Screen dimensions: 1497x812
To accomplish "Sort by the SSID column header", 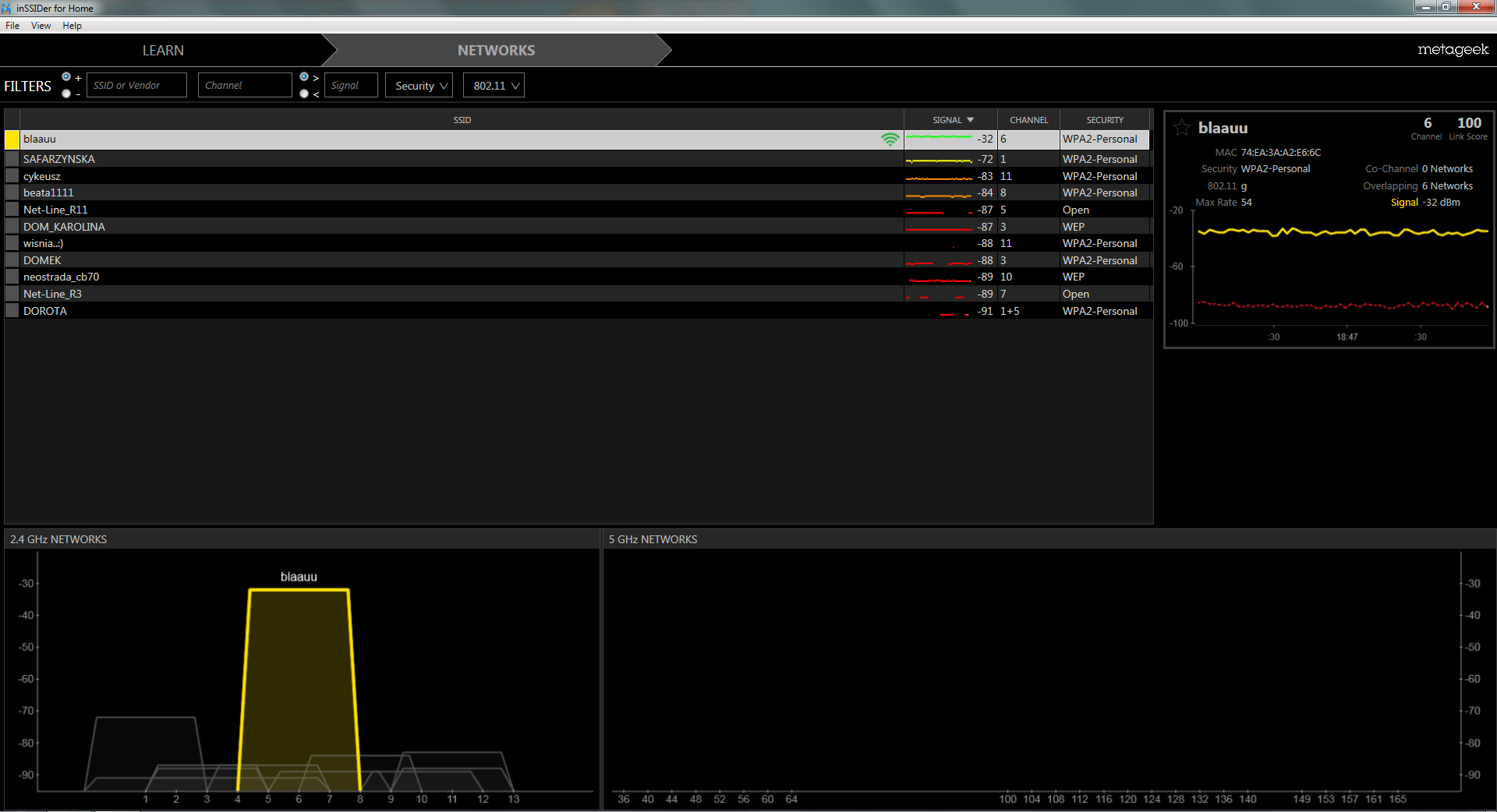I will point(462,120).
